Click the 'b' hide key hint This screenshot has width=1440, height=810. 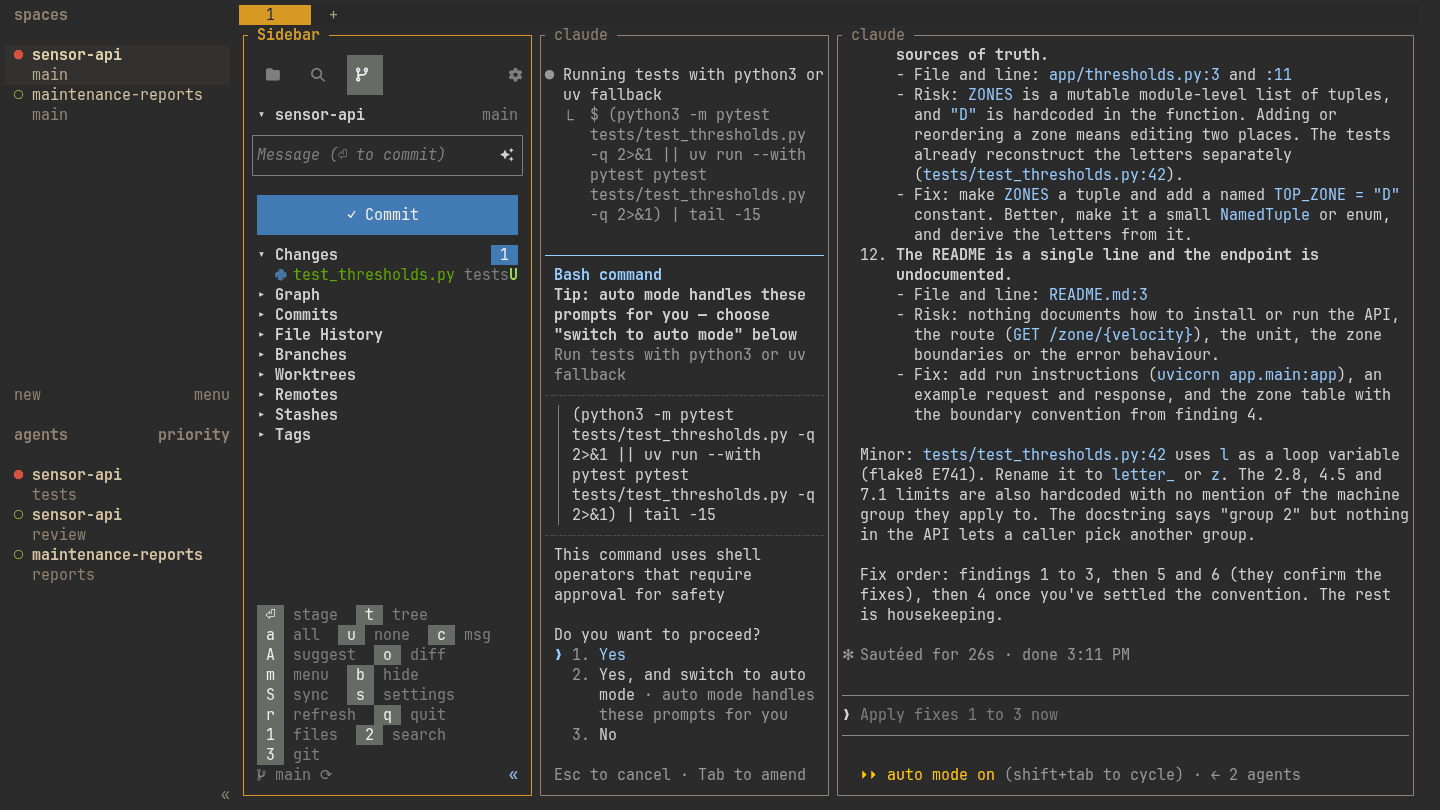point(360,675)
